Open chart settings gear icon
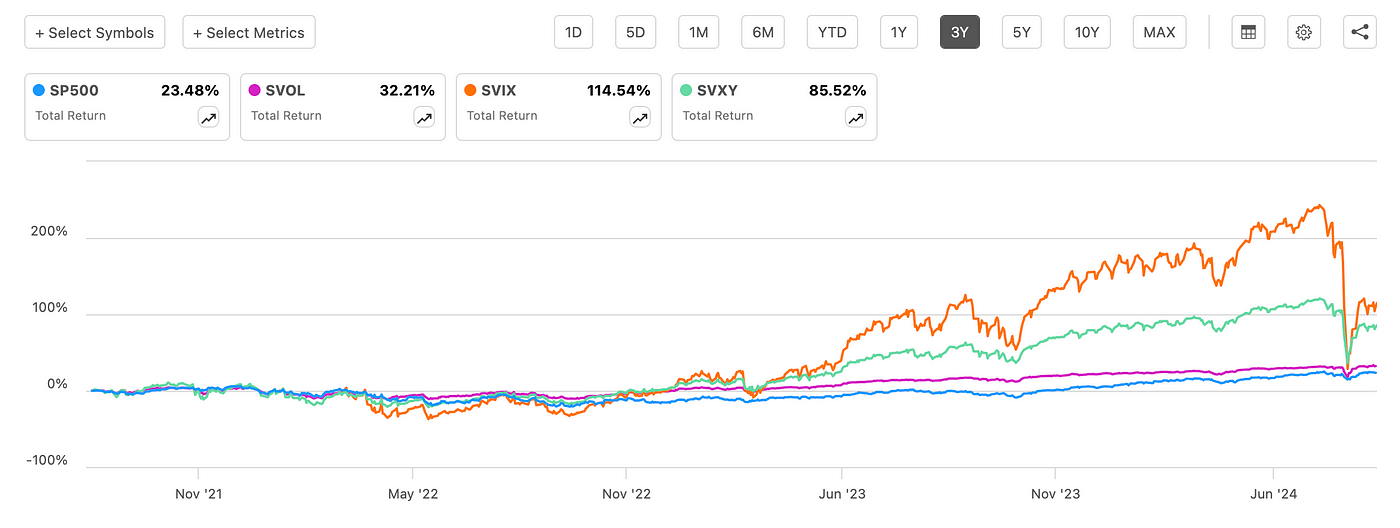 [1304, 32]
